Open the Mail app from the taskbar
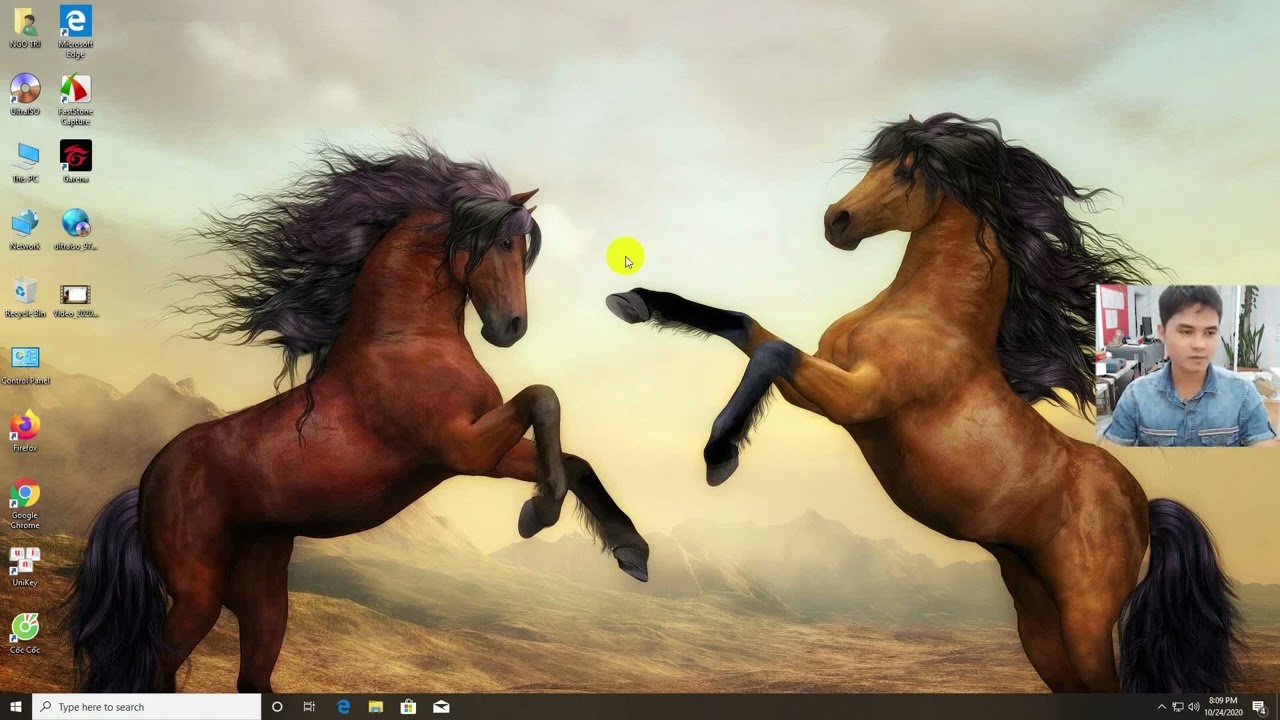Image resolution: width=1280 pixels, height=720 pixels. click(x=441, y=707)
